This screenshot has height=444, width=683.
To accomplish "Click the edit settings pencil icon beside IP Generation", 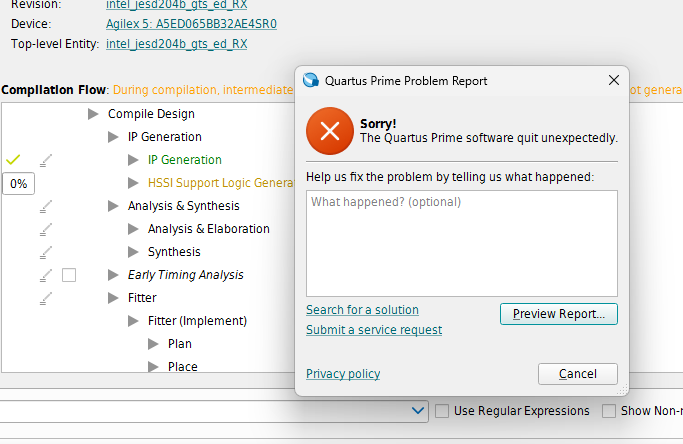I will point(46,160).
